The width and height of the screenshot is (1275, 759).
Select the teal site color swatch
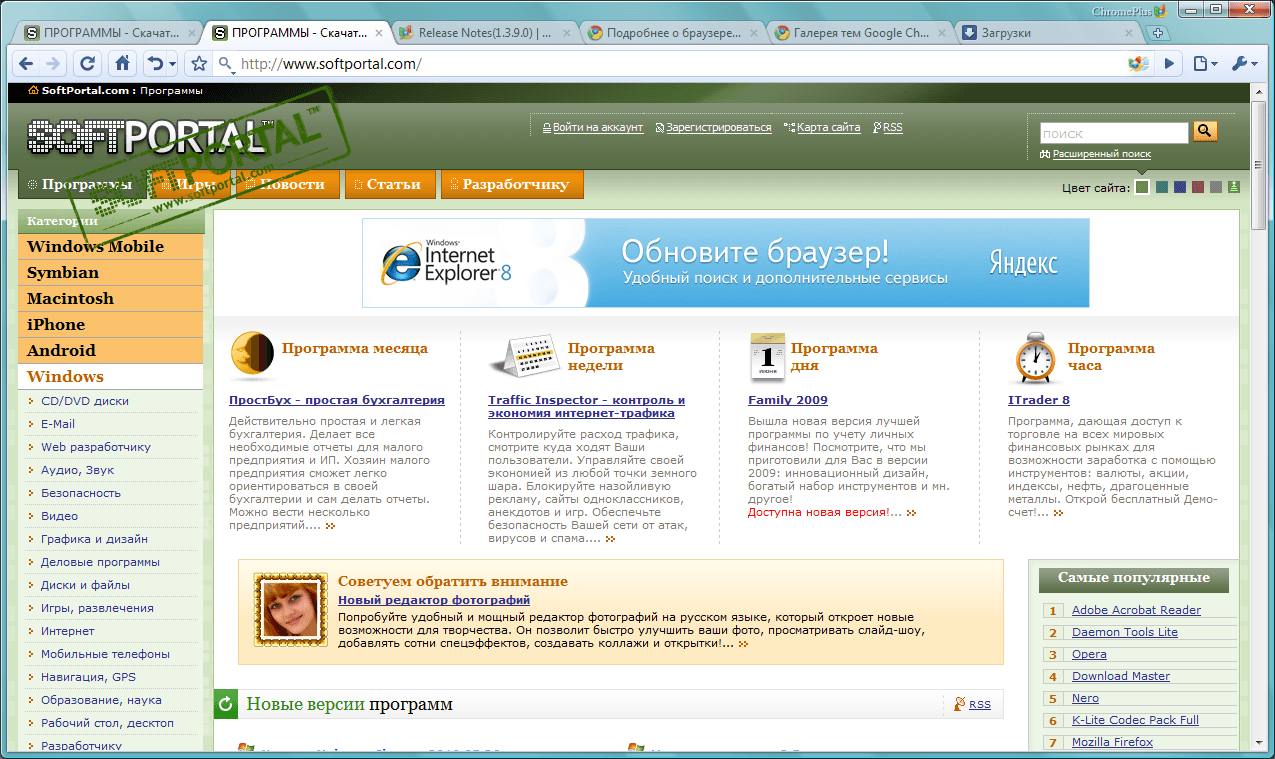1162,187
